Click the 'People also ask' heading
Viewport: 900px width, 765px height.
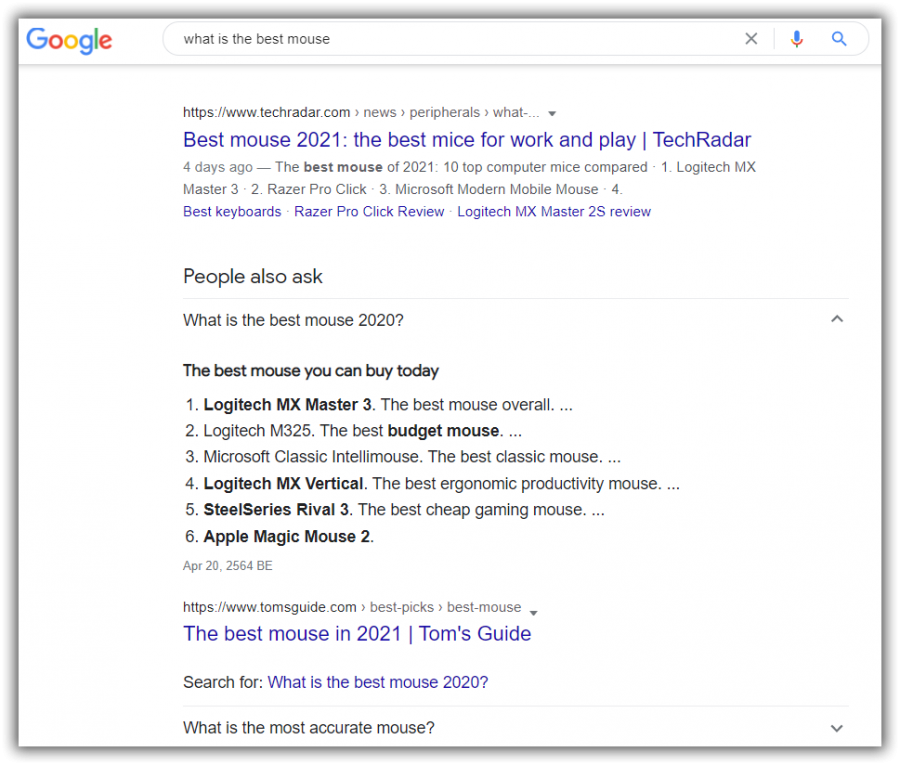point(253,277)
